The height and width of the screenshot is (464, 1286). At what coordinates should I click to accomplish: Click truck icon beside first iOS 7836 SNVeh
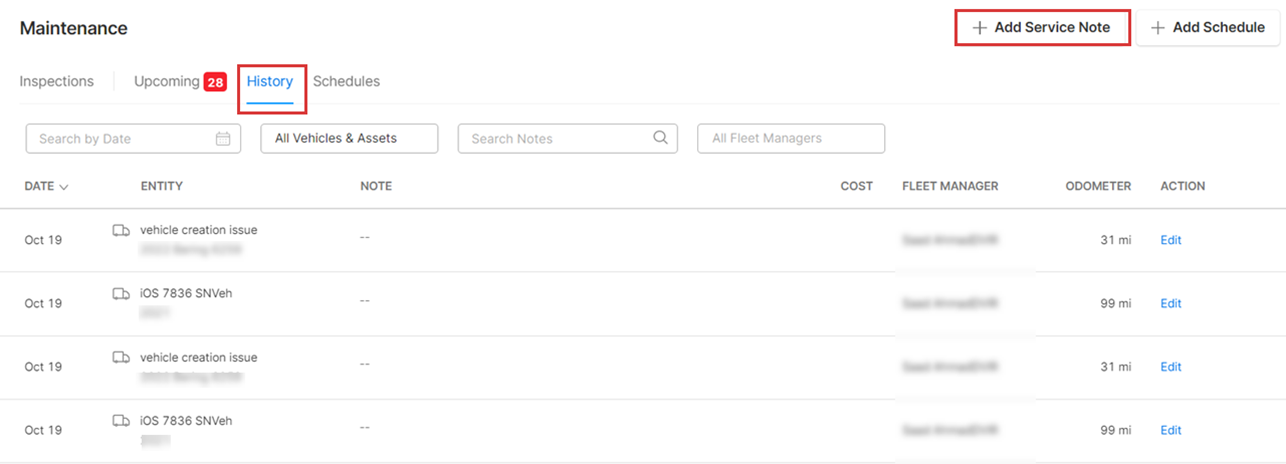point(121,294)
